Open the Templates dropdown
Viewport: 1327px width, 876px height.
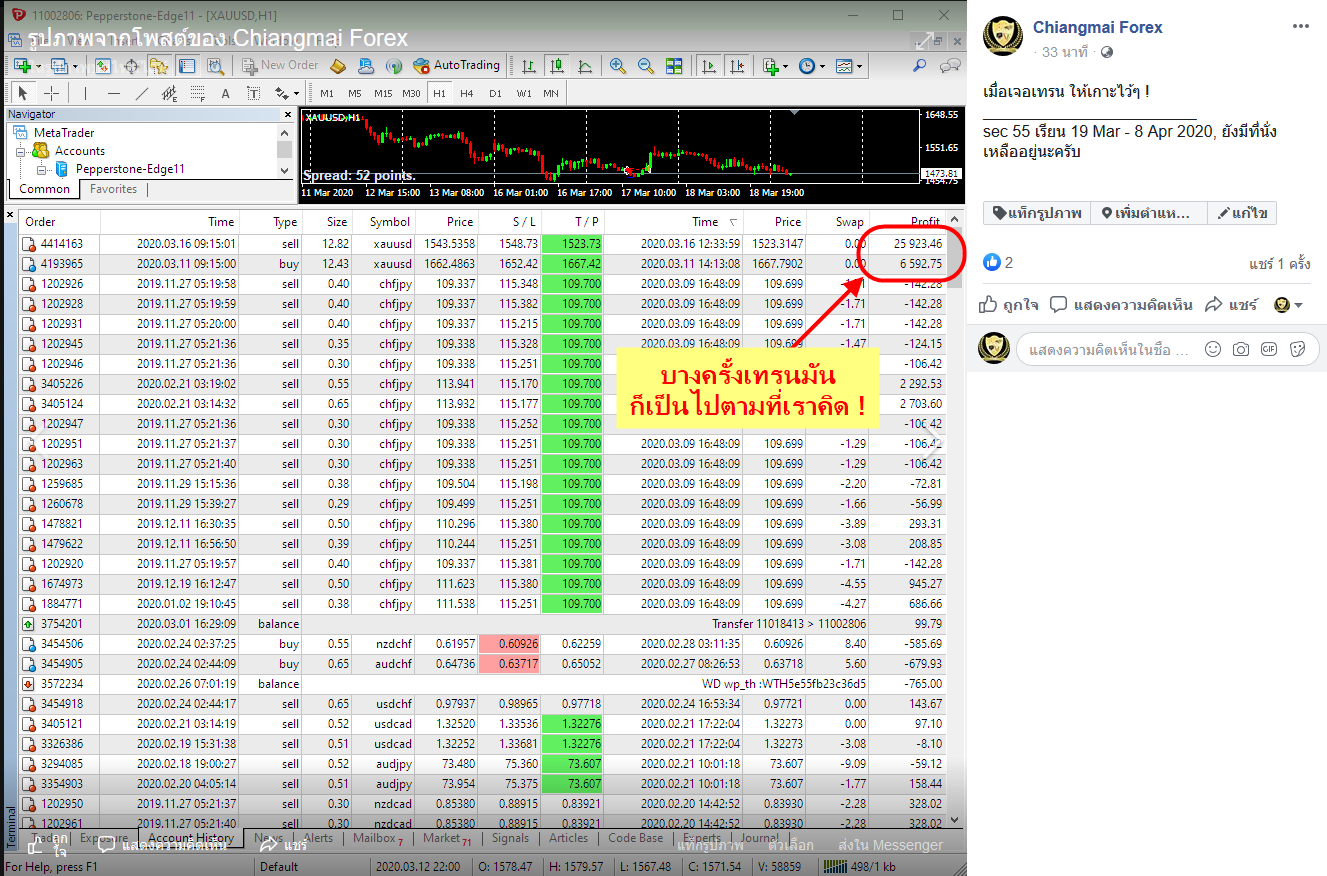click(848, 66)
